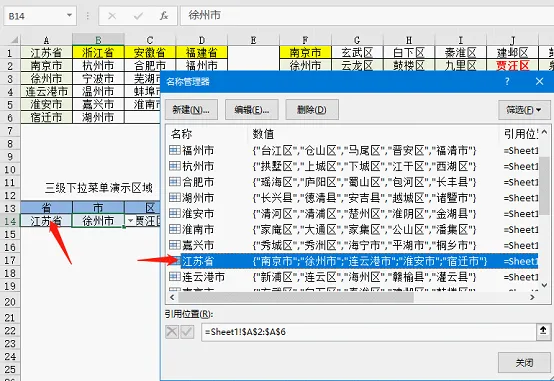
Task: Click the cancel (X) icon in formula bar
Action: [112, 16]
